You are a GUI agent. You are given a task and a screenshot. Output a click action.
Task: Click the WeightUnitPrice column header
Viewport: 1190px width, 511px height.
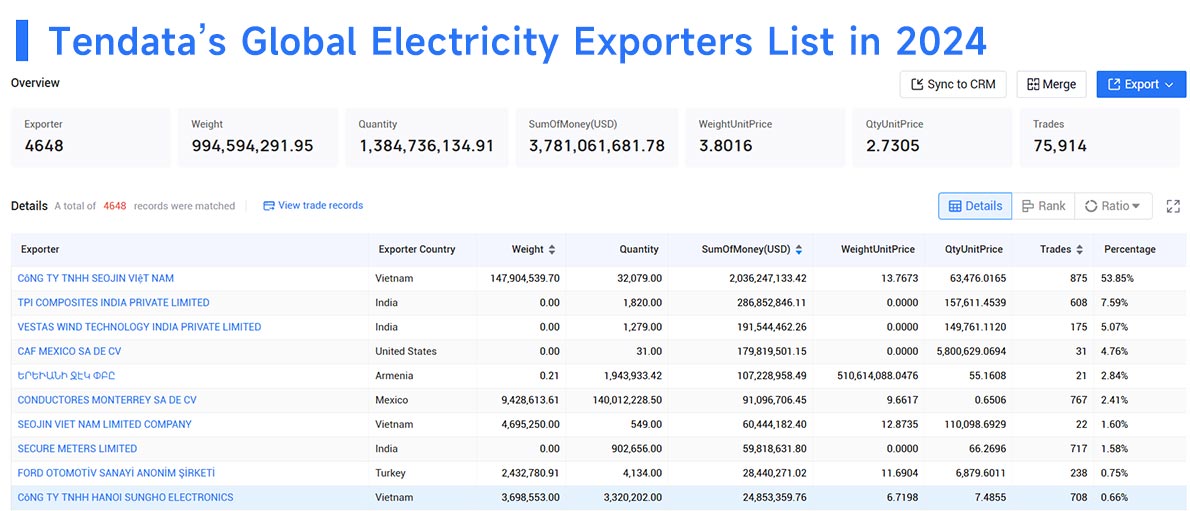tap(877, 249)
